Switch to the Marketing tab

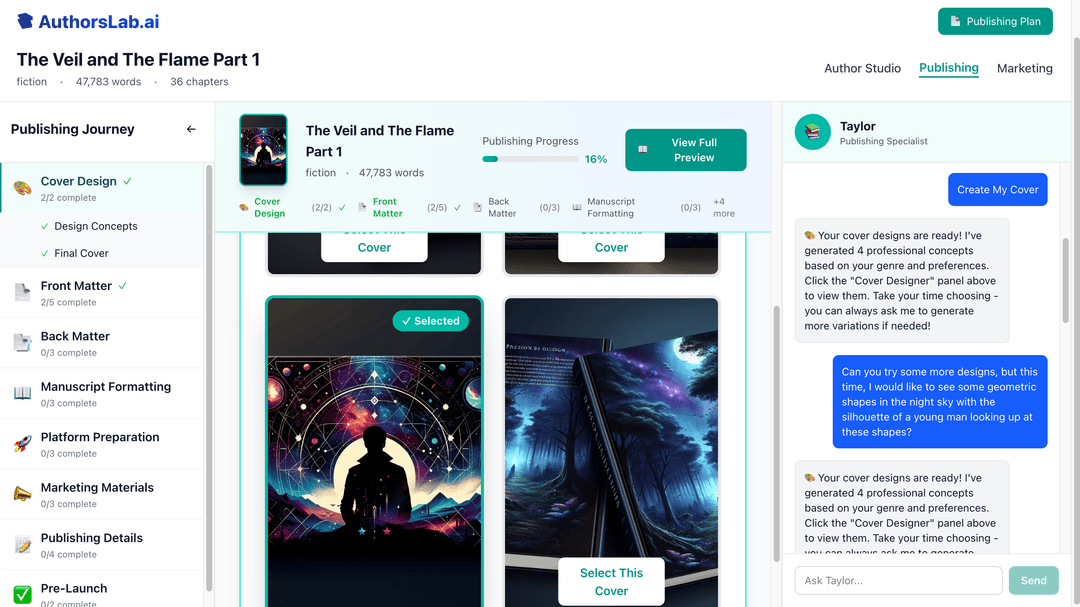pos(1024,68)
